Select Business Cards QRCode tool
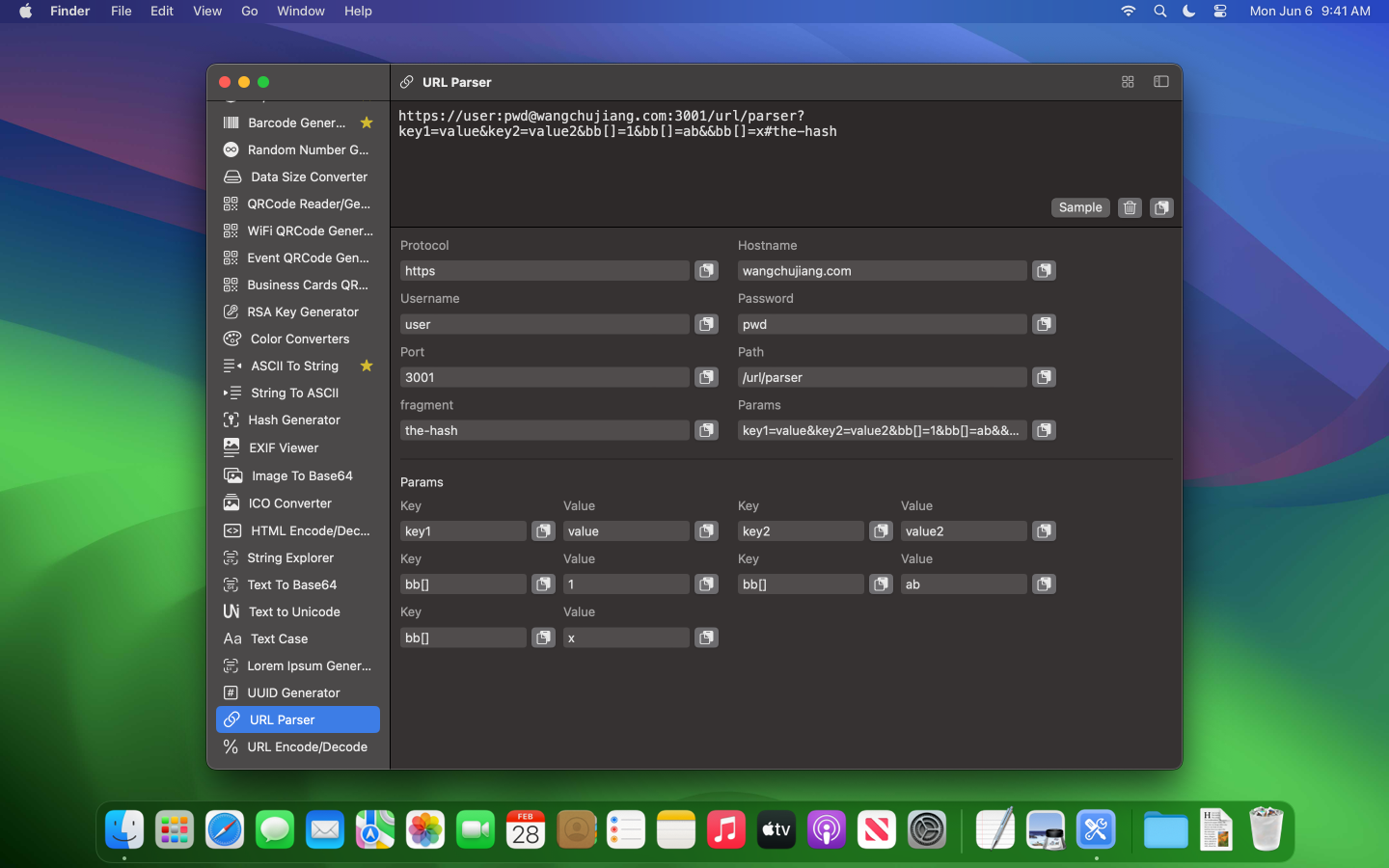Image resolution: width=1389 pixels, height=868 pixels. click(298, 285)
